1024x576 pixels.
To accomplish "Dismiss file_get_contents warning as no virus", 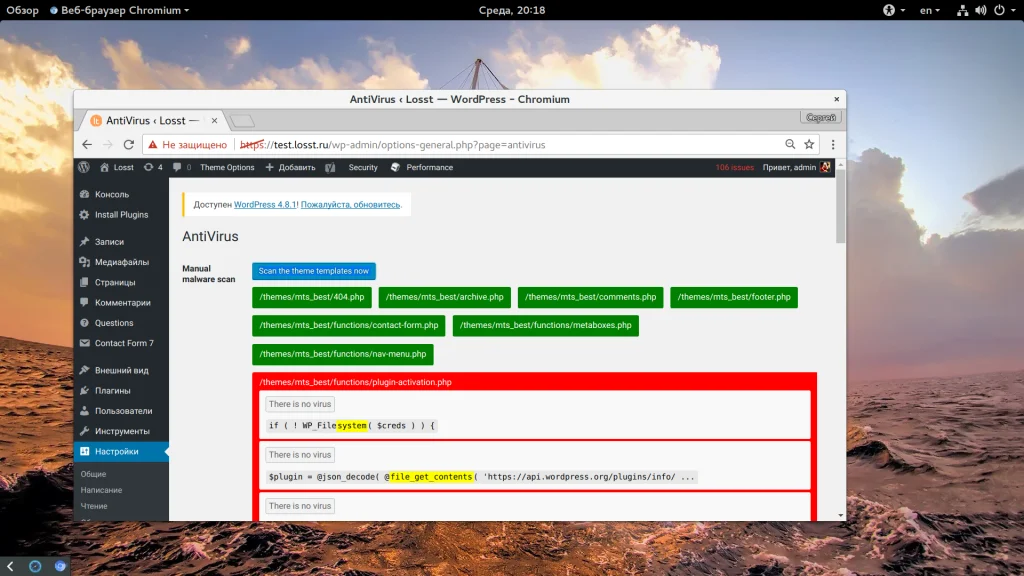I will pos(300,455).
